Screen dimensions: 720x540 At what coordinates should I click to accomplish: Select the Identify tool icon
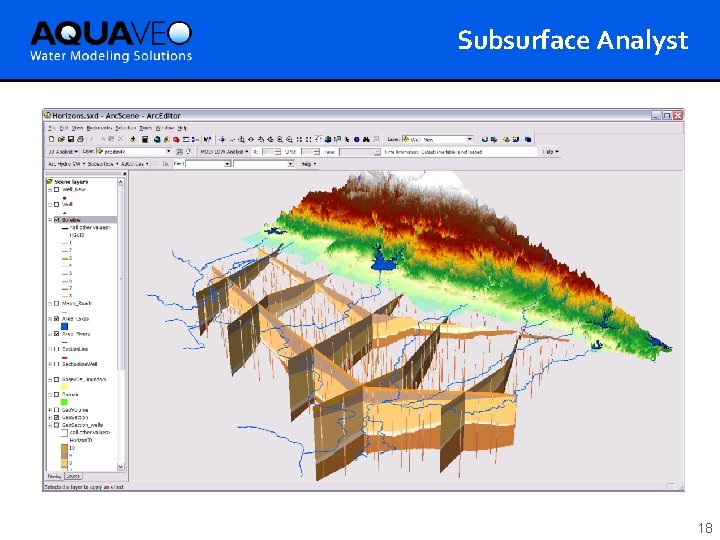[x=357, y=139]
